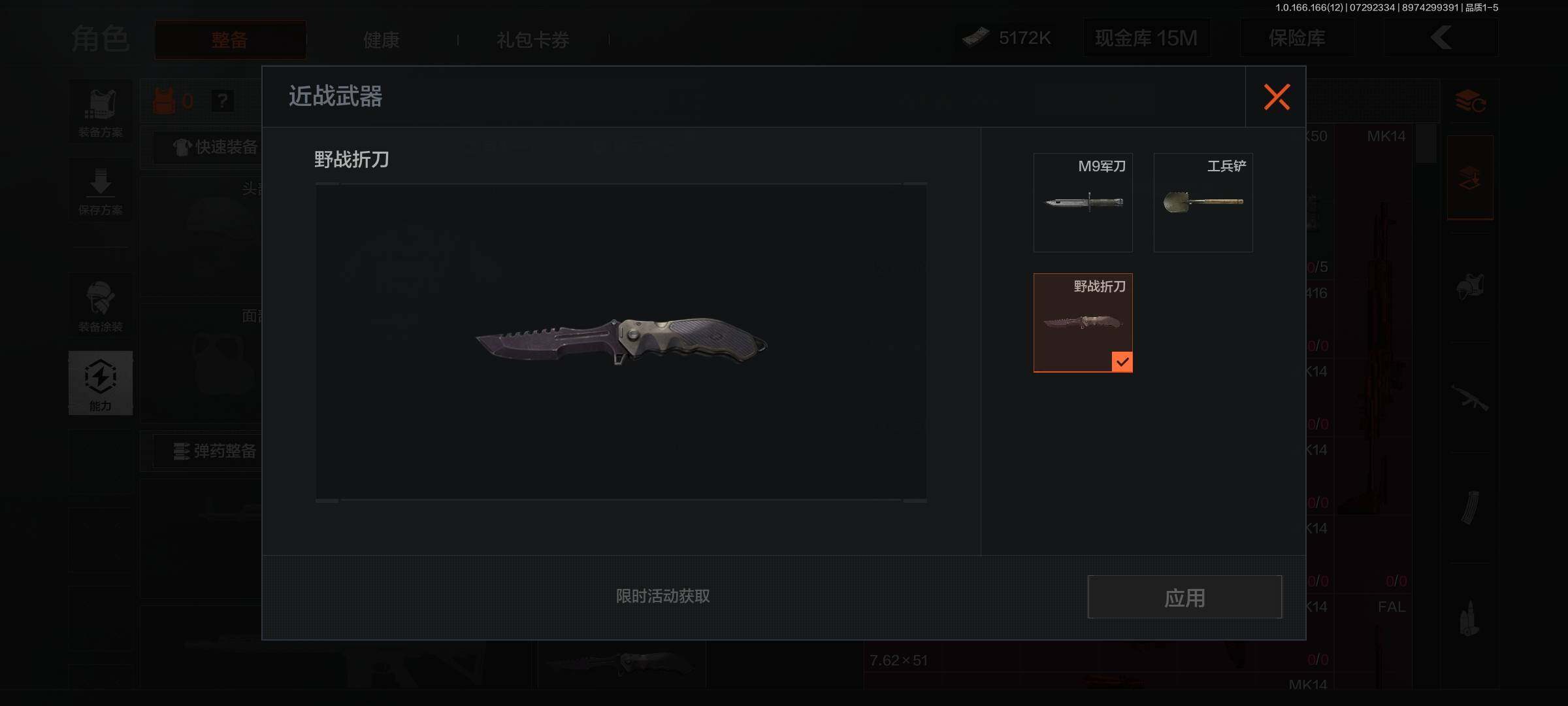Switch to the 健康 tab
Viewport: 1568px width, 706px height.
[x=382, y=40]
